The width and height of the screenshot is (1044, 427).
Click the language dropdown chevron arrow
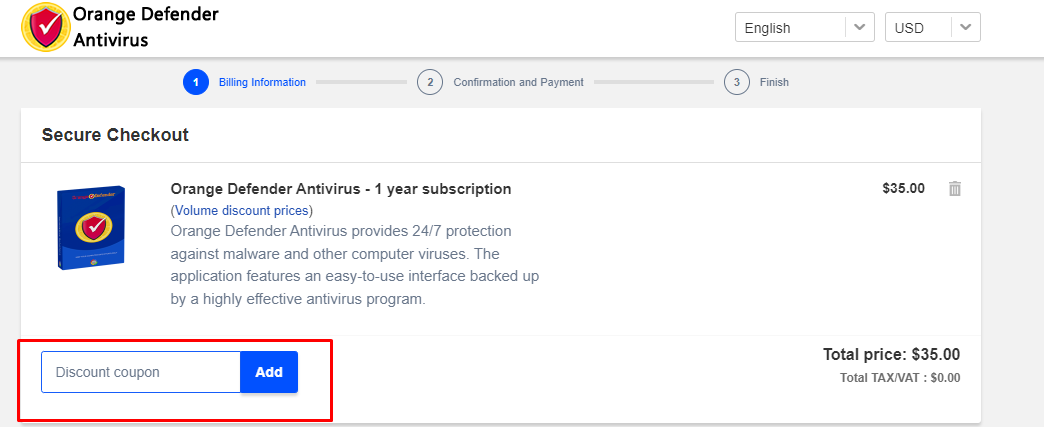click(860, 28)
